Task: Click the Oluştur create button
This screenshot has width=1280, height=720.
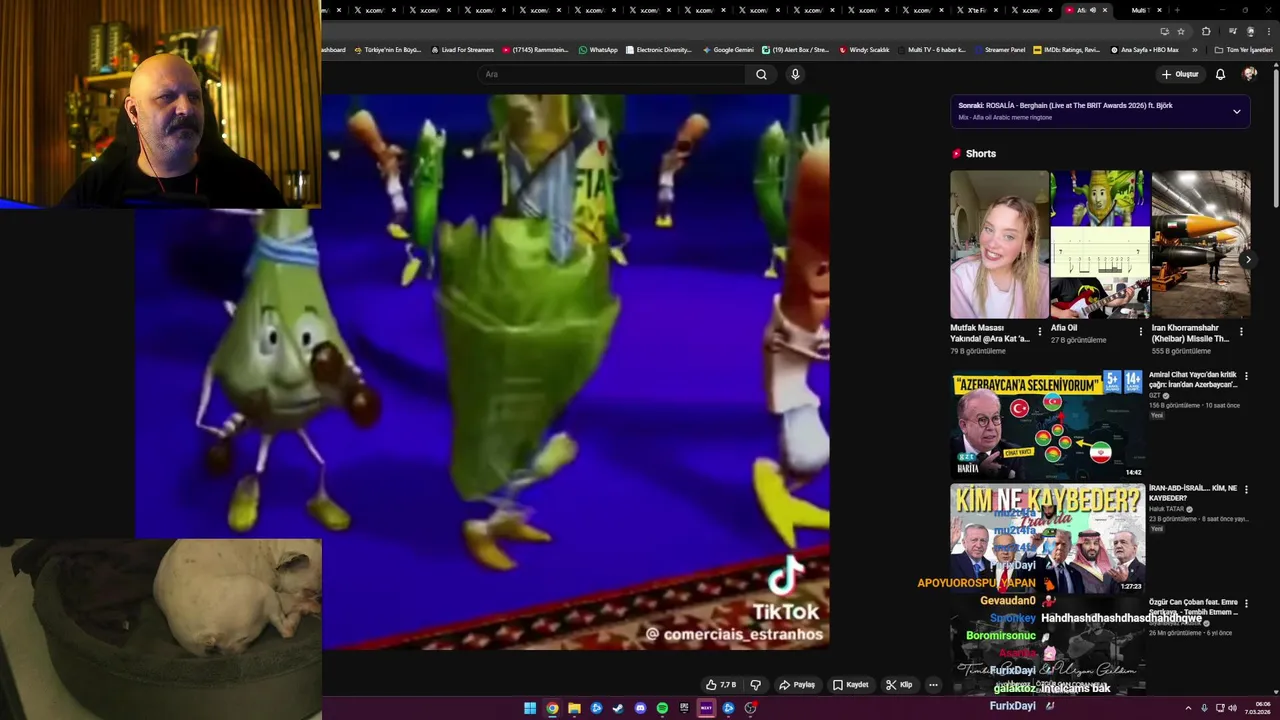Action: pos(1180,74)
